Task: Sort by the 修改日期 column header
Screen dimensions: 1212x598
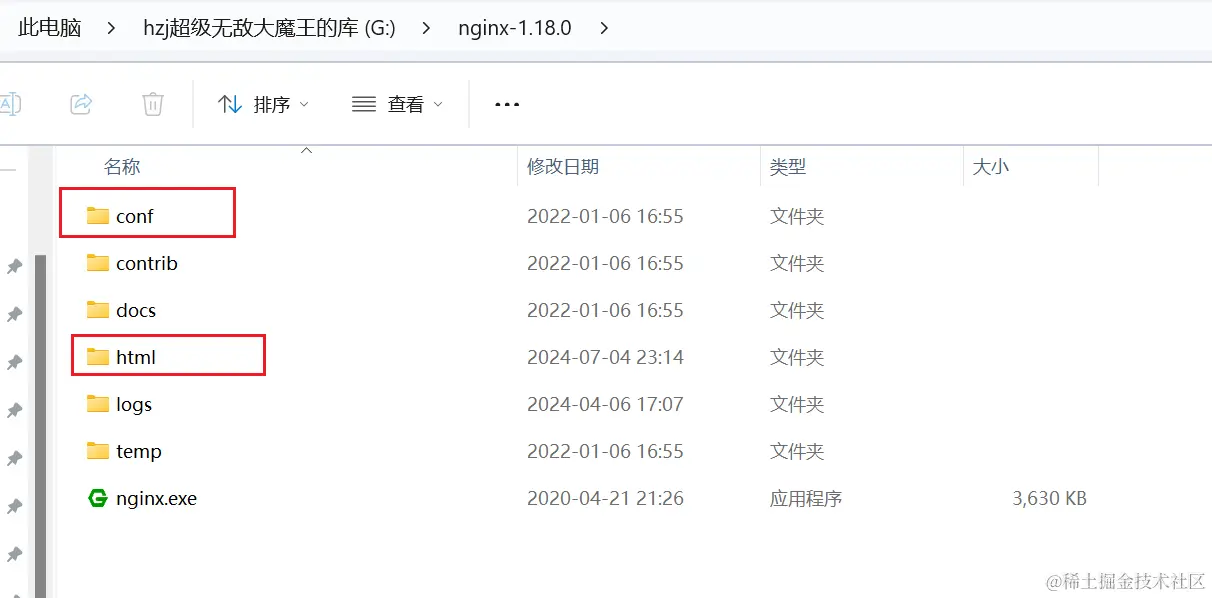Action: click(563, 167)
